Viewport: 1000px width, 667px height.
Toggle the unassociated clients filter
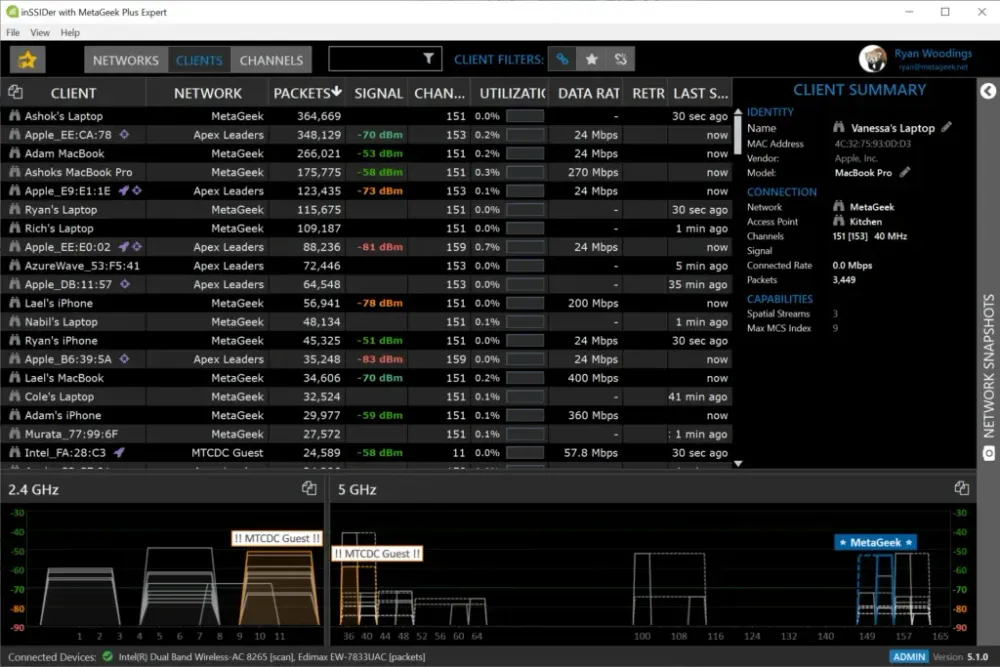click(x=620, y=59)
